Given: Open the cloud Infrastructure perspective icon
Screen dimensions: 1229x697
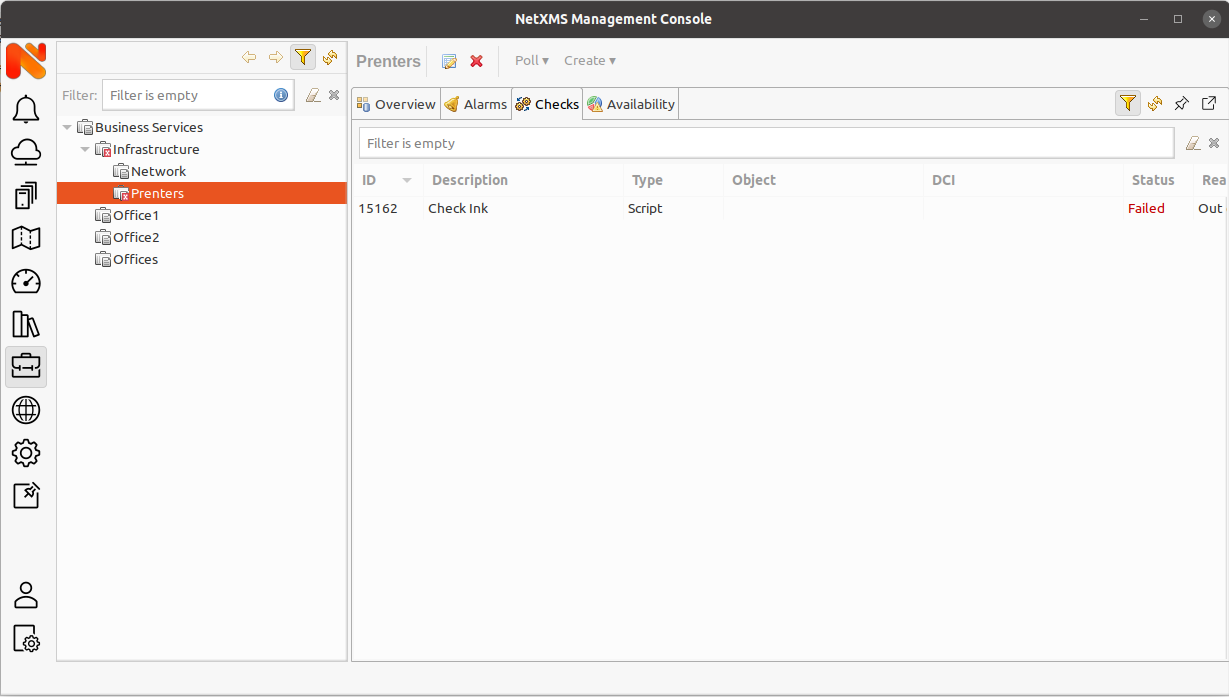Looking at the screenshot, I should [26, 152].
